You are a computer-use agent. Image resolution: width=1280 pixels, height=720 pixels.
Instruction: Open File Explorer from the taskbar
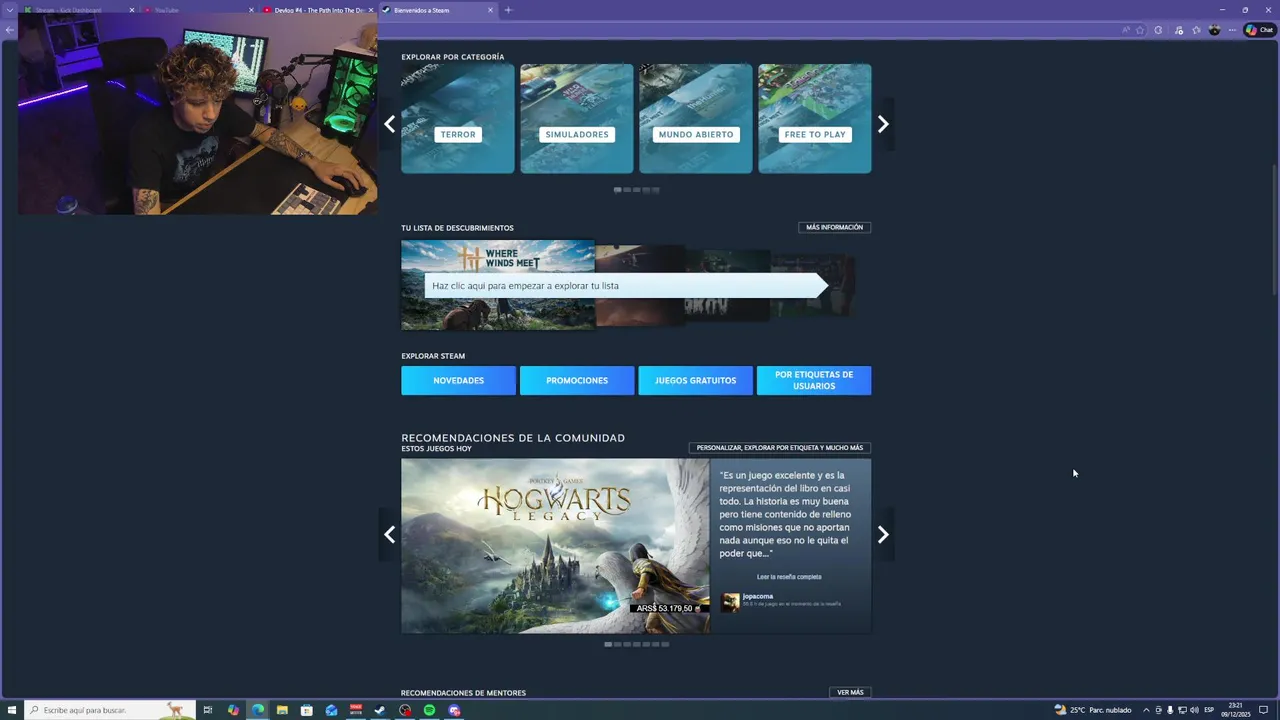coord(282,710)
